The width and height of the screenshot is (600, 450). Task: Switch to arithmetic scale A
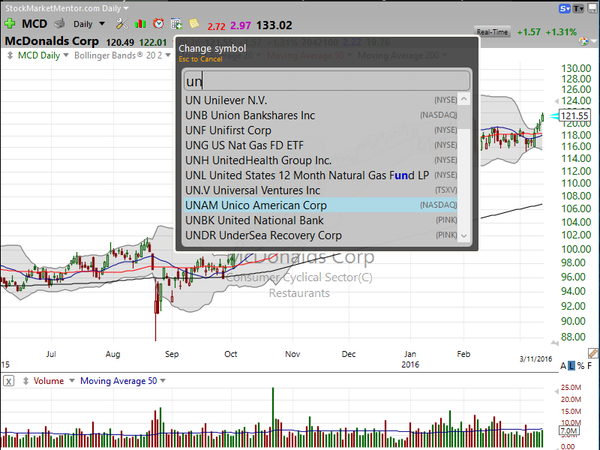click(563, 366)
